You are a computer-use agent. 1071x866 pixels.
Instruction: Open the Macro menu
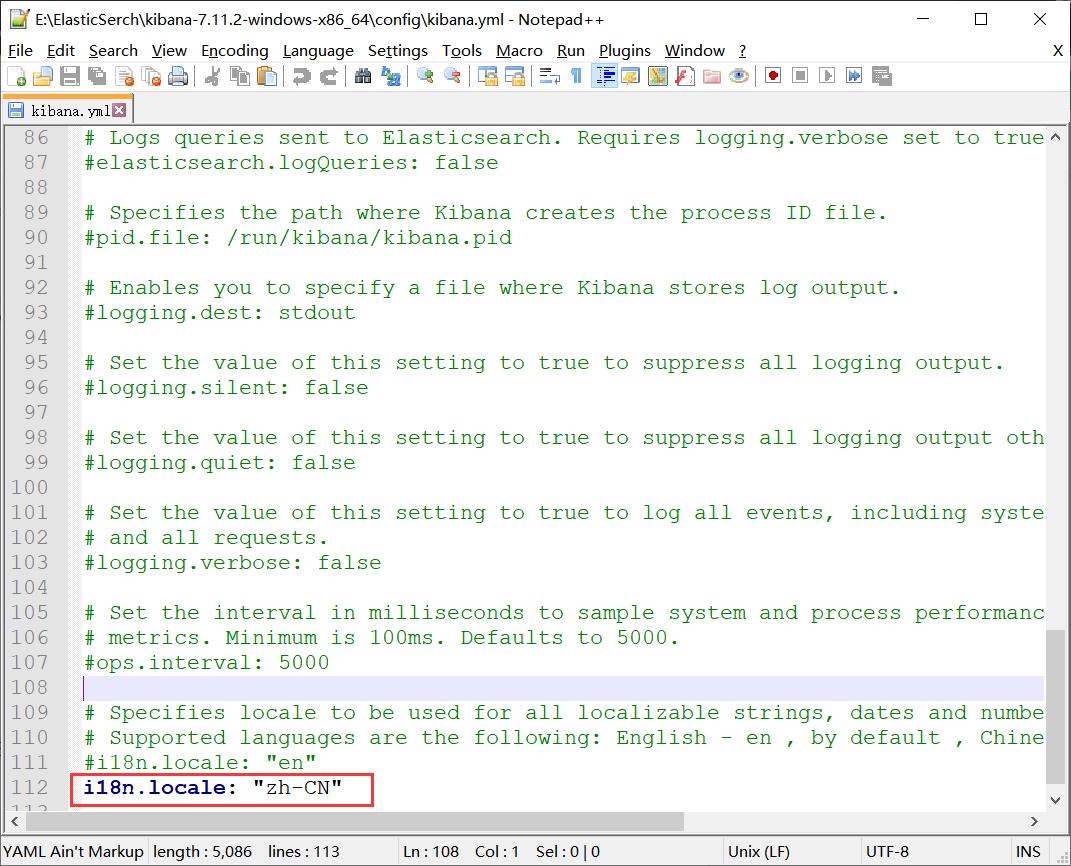coord(519,51)
